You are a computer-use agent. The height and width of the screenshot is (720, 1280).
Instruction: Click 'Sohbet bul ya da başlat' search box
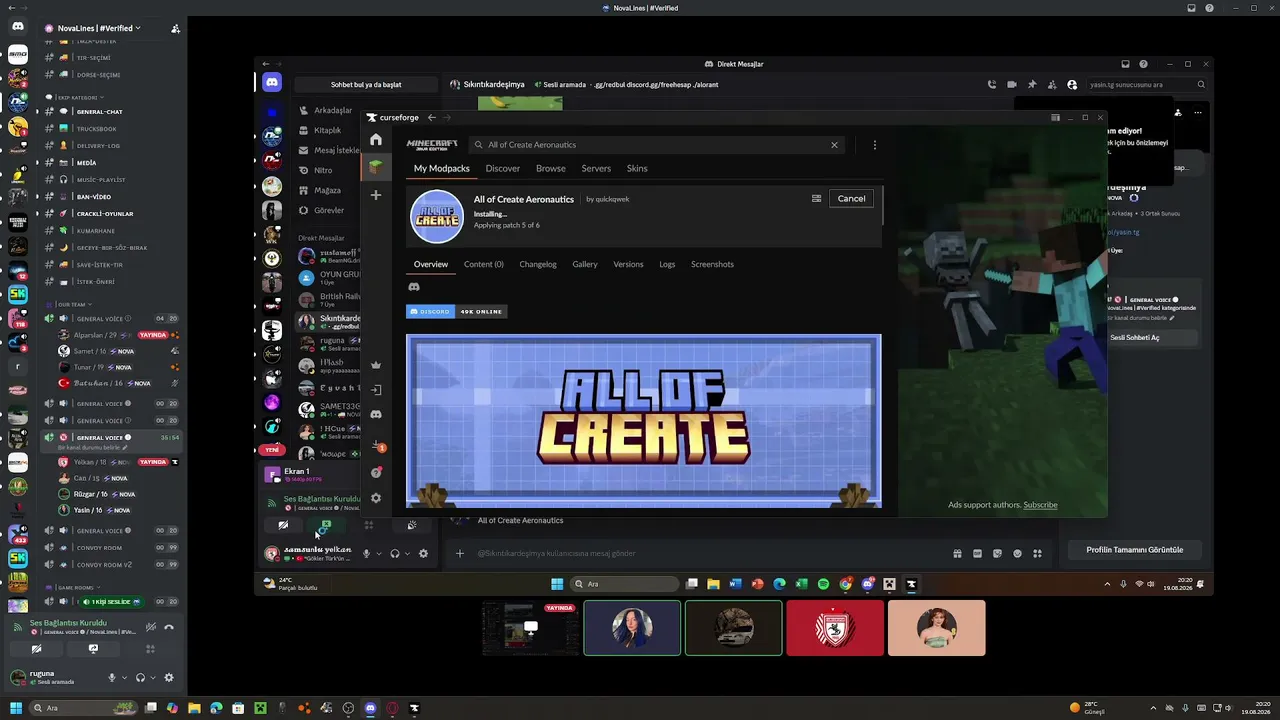click(x=366, y=85)
